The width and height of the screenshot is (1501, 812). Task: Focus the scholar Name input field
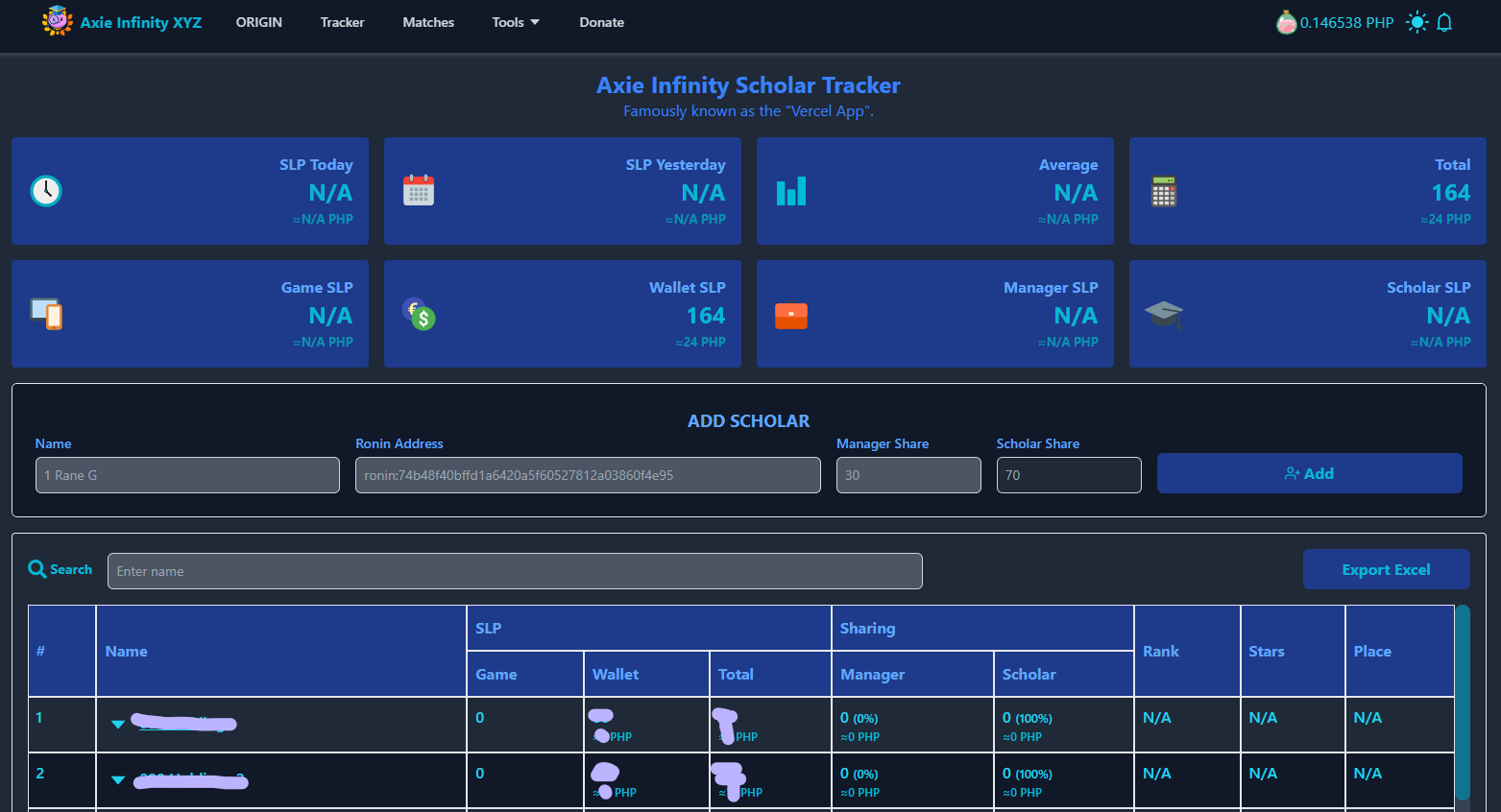pyautogui.click(x=187, y=475)
